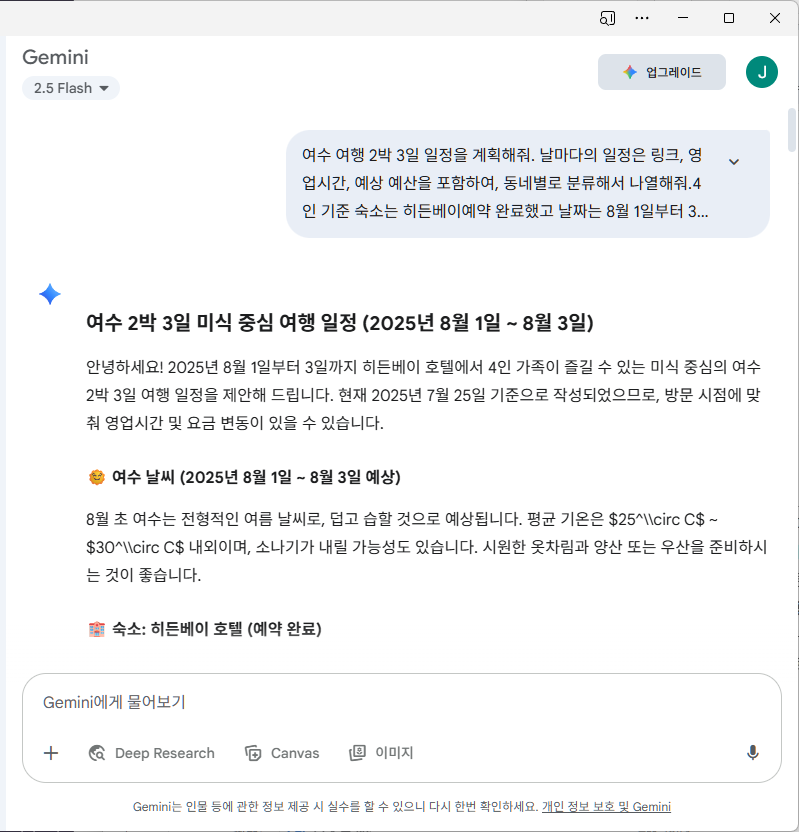Open the J profile avatar menu

pos(762,71)
